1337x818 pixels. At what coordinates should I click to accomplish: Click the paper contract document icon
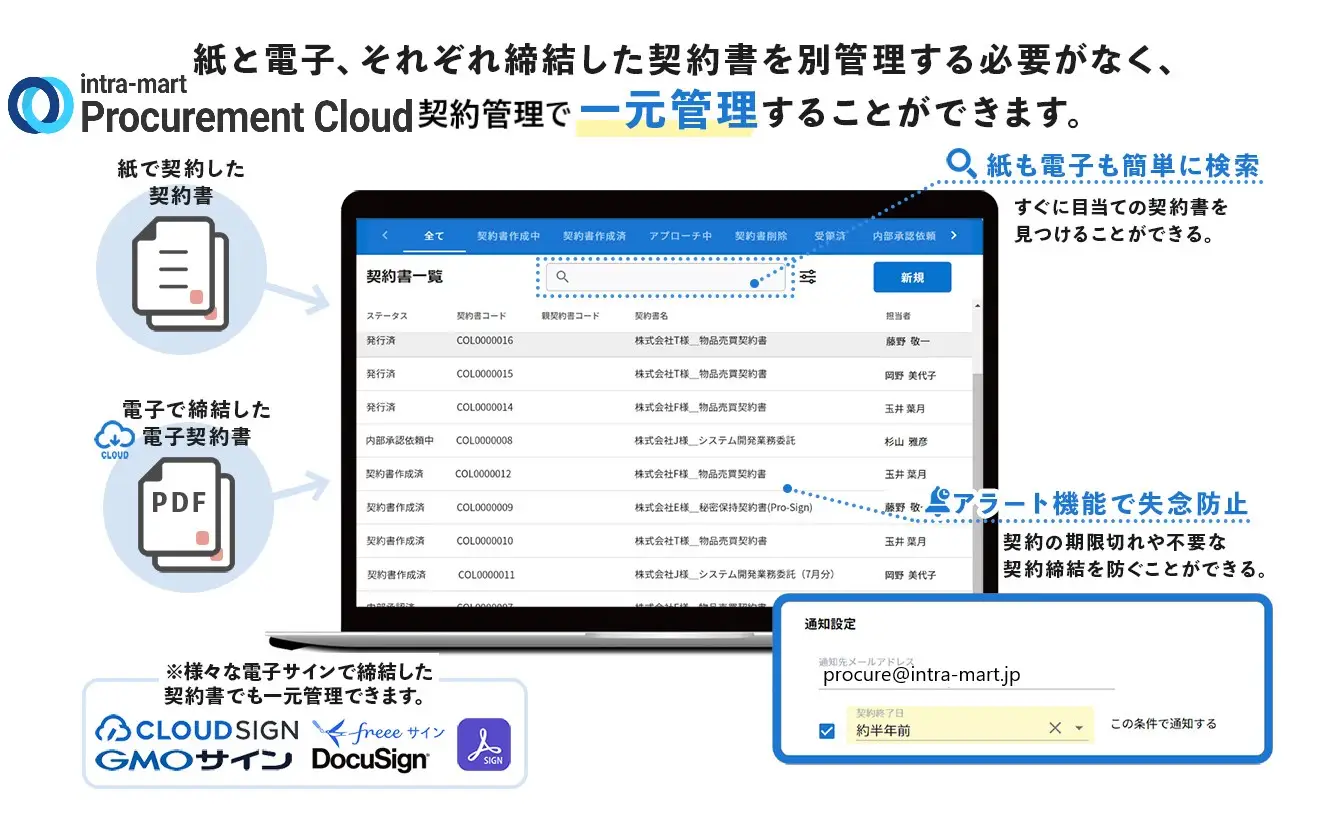tap(181, 274)
